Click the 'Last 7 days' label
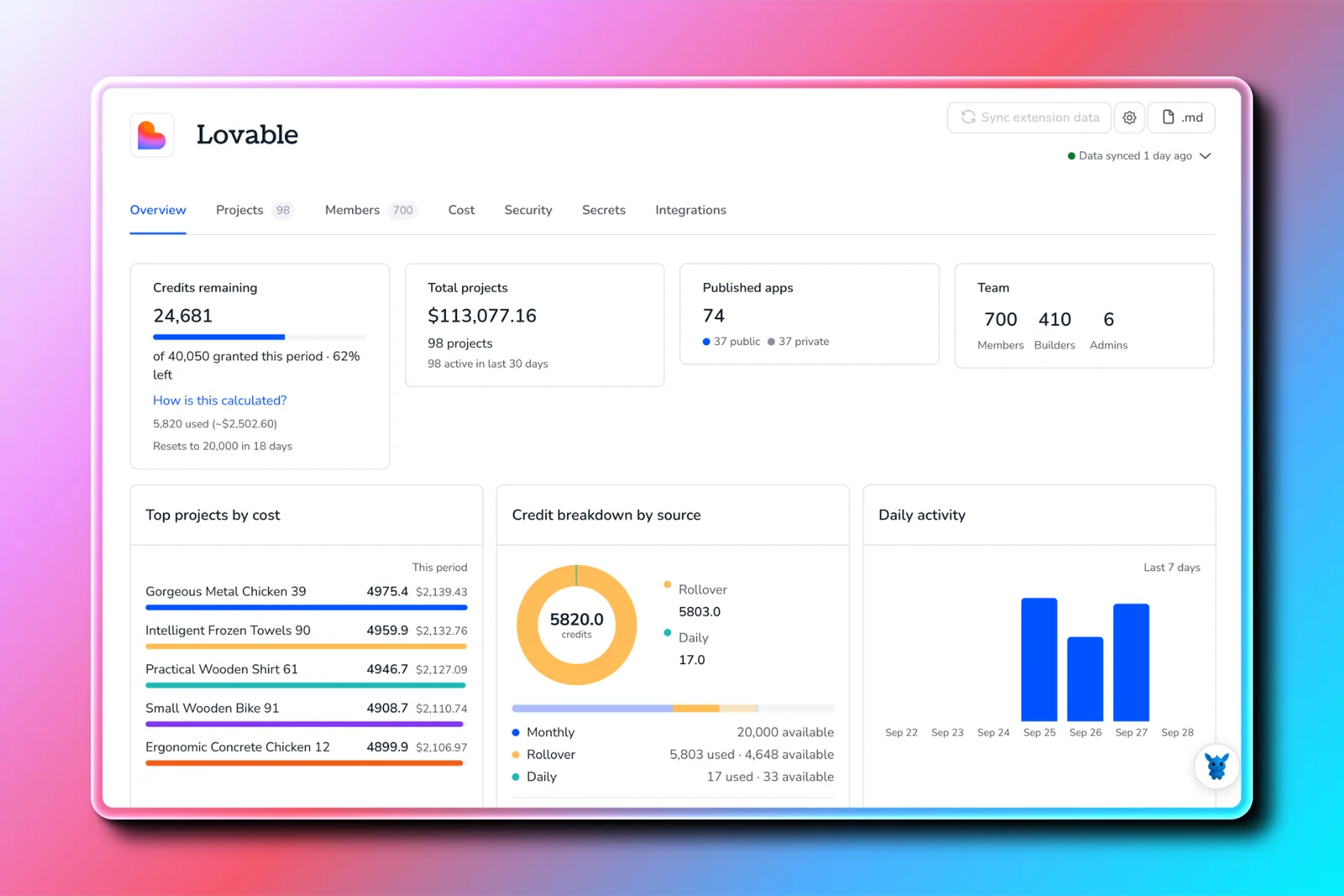 [1172, 568]
